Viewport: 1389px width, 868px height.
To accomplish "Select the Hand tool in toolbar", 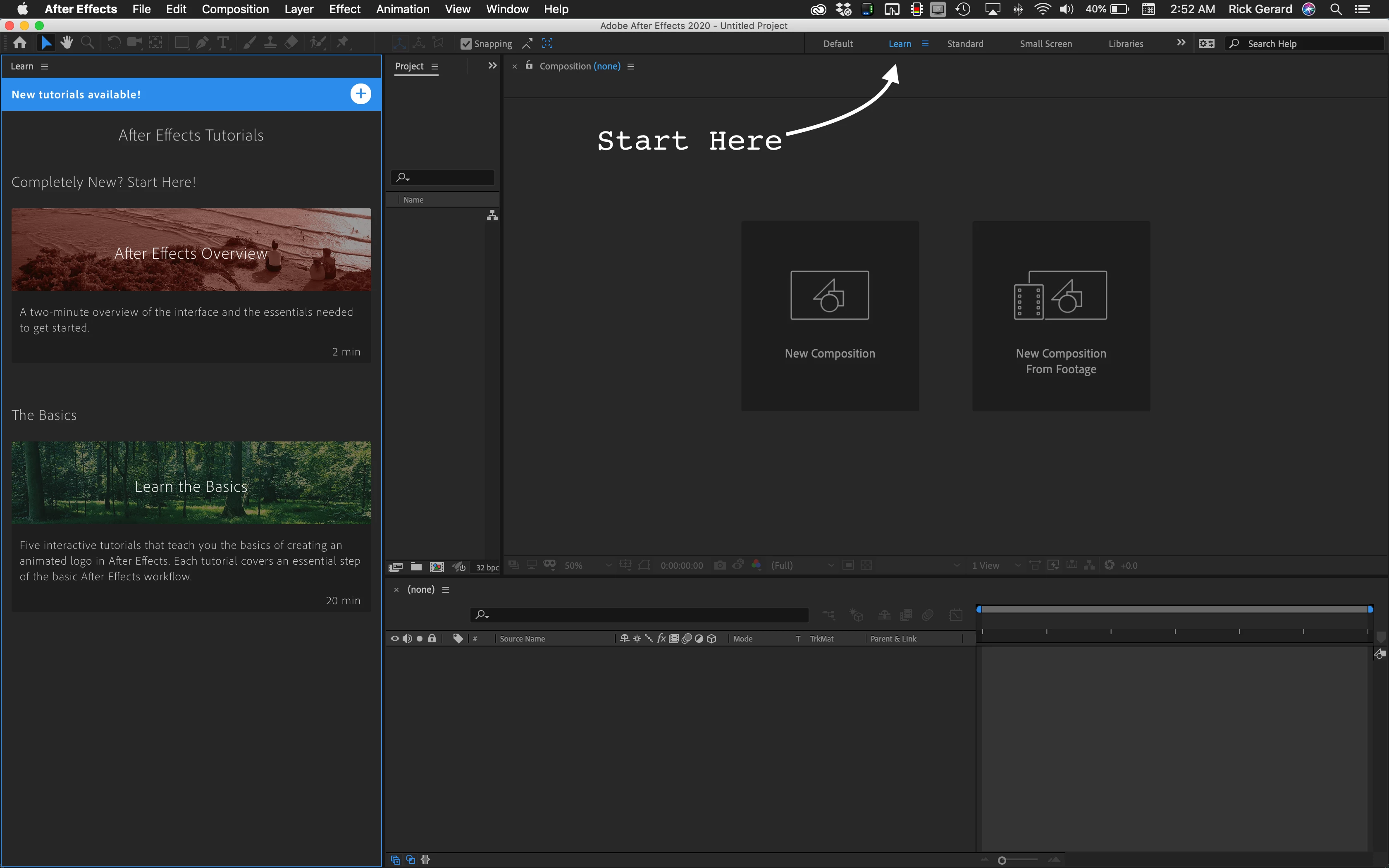I will click(67, 43).
